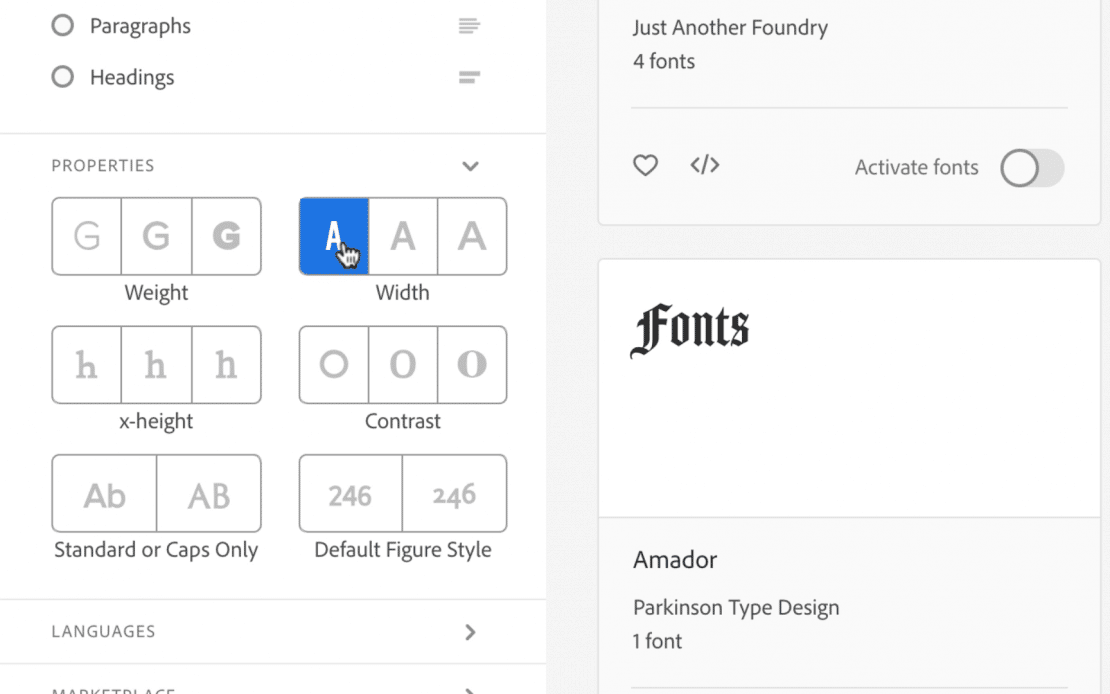Select the Headings radio button
Screen dimensions: 1110x694
[x=63, y=77]
